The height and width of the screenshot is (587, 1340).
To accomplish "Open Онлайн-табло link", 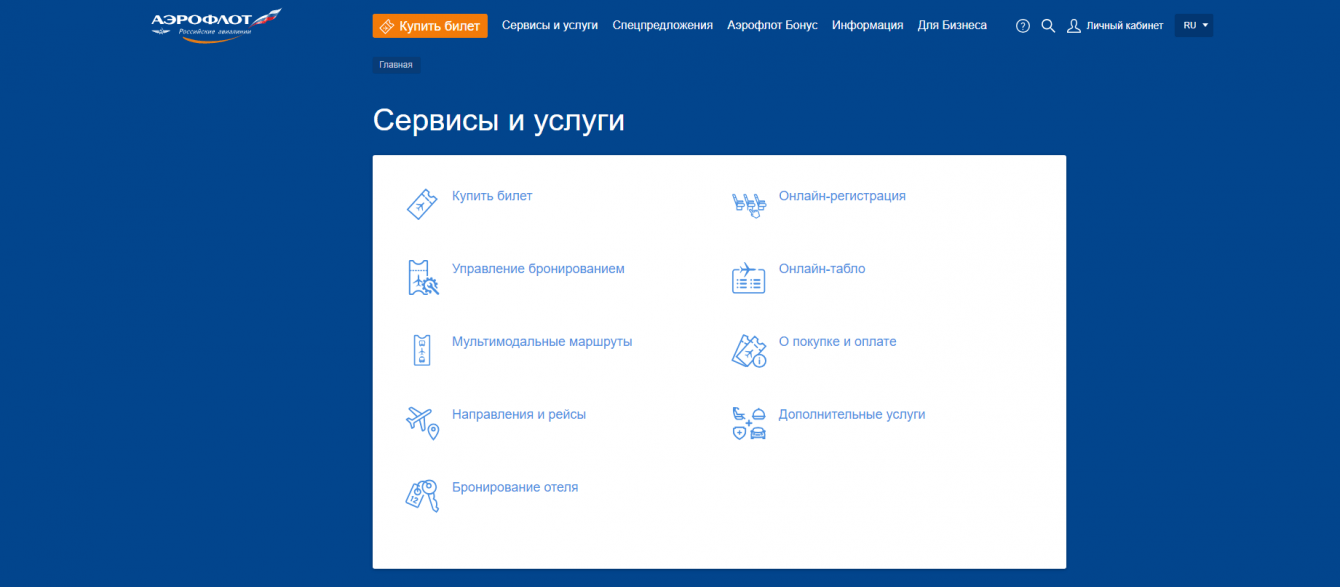I will point(822,269).
